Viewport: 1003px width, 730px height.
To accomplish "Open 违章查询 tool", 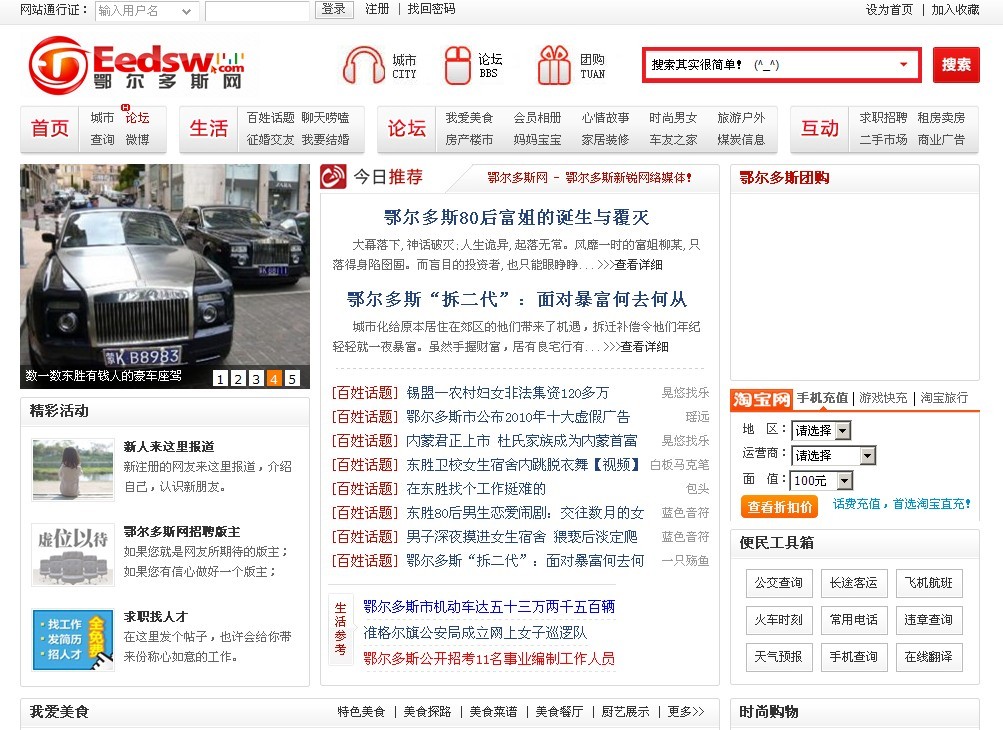I will point(929,620).
